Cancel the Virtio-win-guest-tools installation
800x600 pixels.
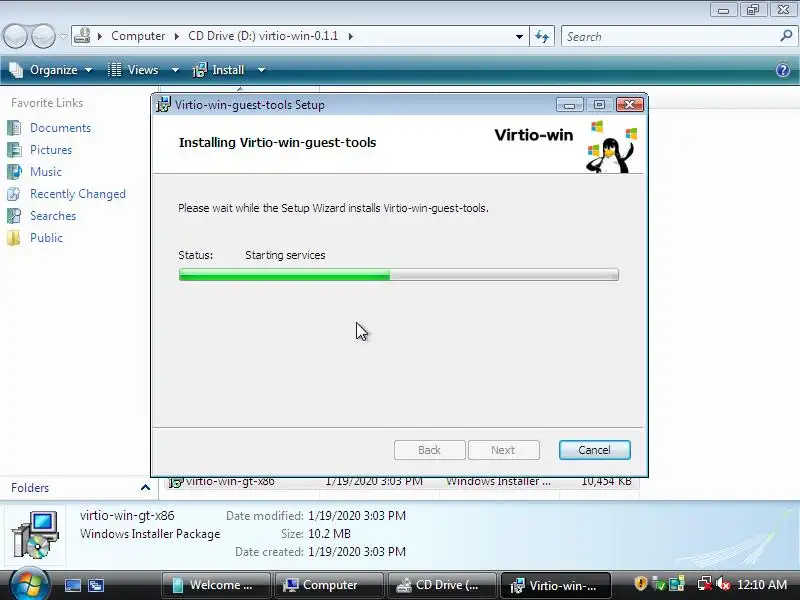click(x=594, y=450)
